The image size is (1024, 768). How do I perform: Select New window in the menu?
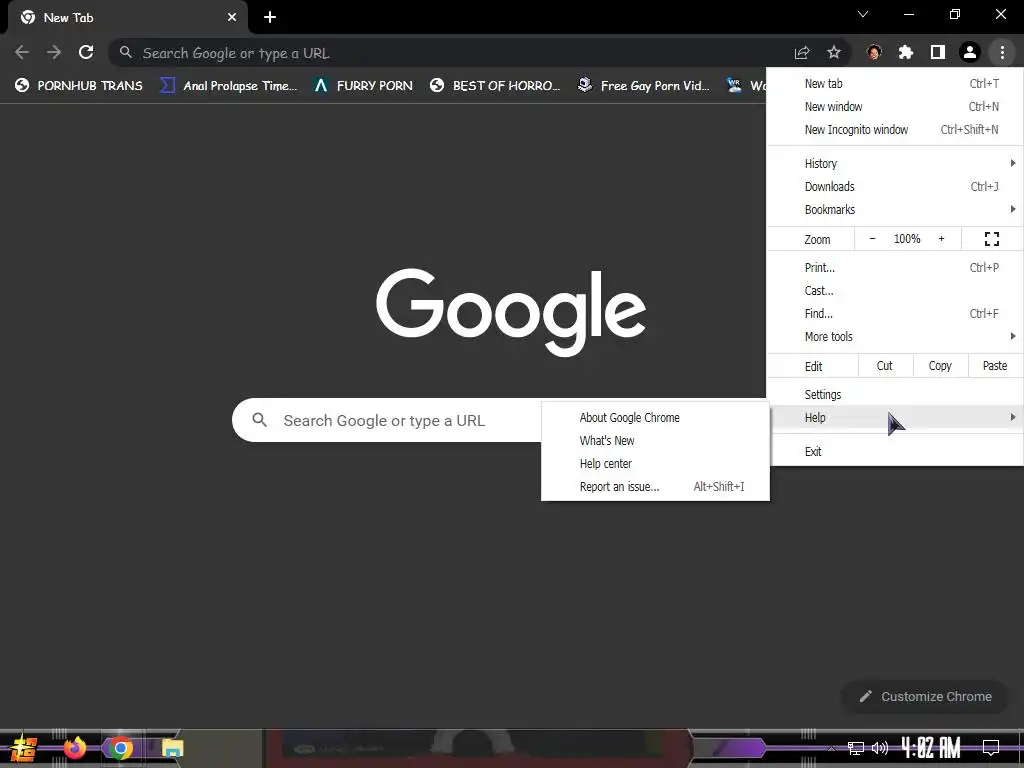895,106
